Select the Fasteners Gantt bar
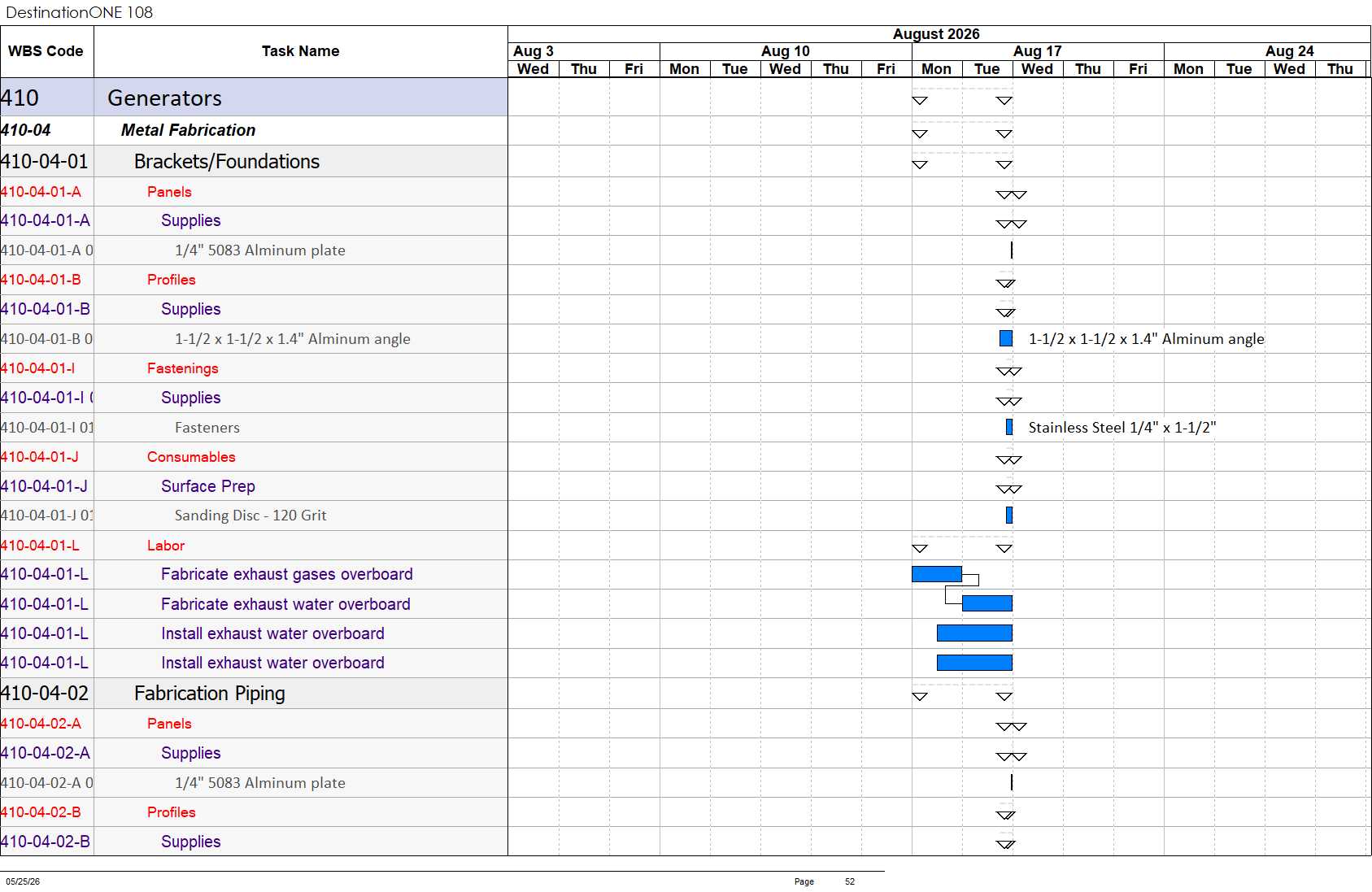Screen dimensions: 1372x892 1009,427
